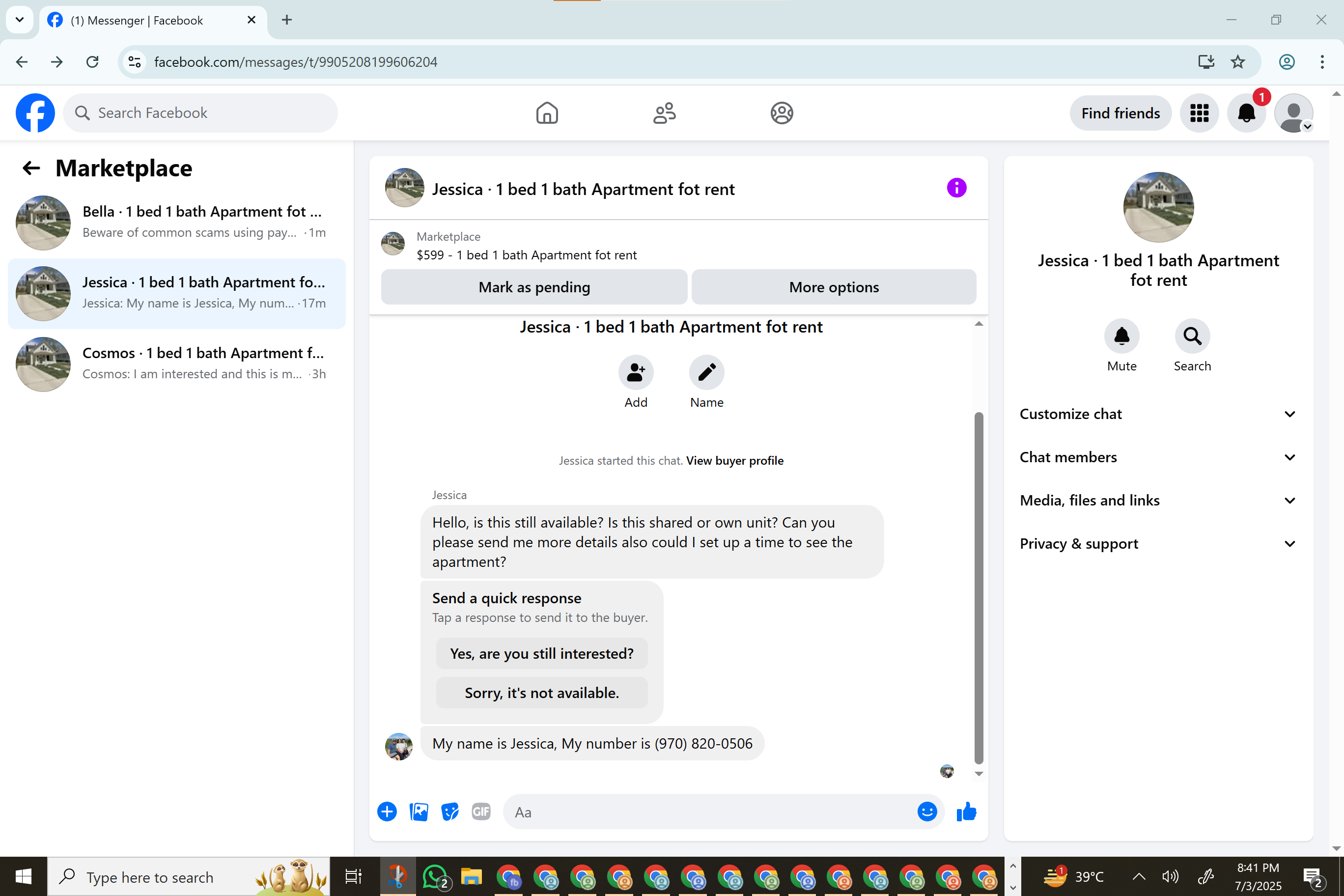Open more actions plus icon in composer
Viewport: 1344px width, 896px height.
[387, 812]
